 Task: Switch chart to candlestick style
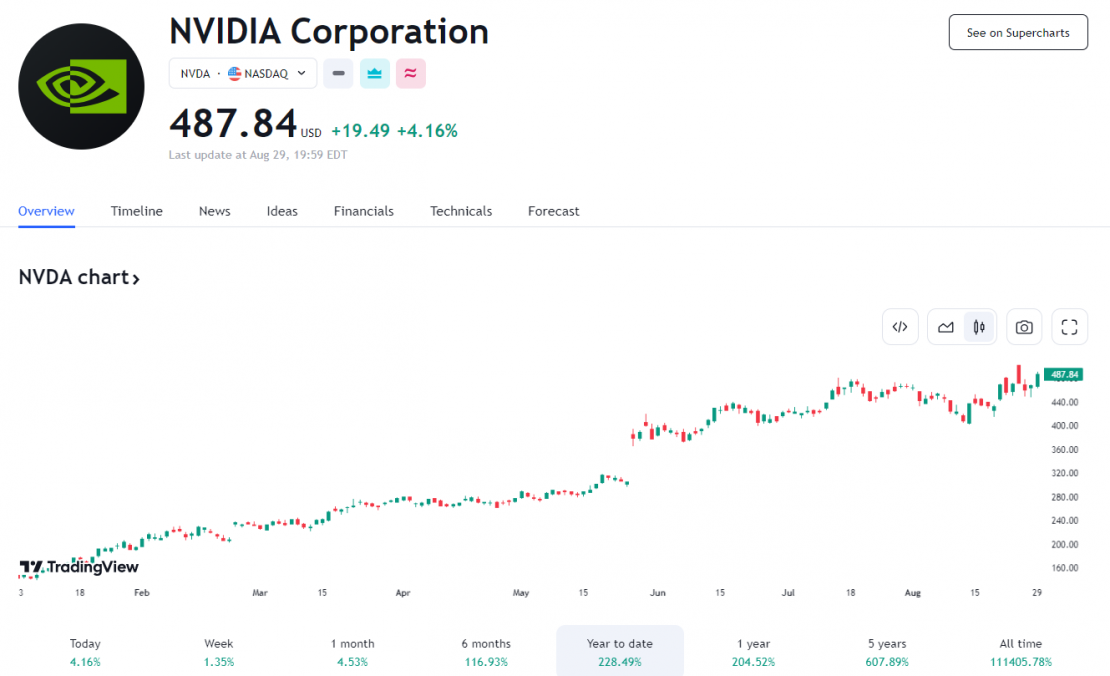click(x=979, y=327)
